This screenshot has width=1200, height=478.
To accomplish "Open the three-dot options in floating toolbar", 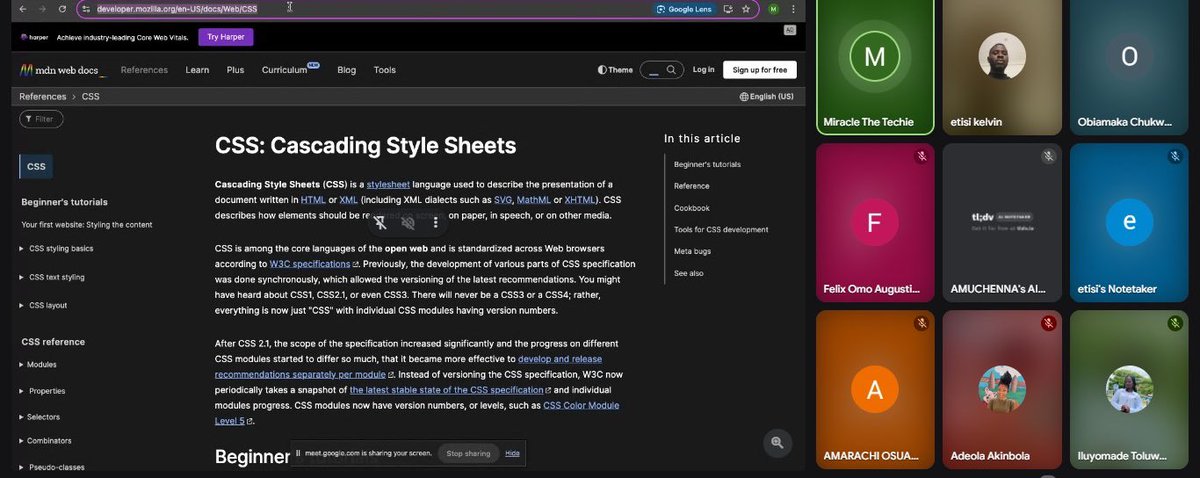I will click(435, 223).
